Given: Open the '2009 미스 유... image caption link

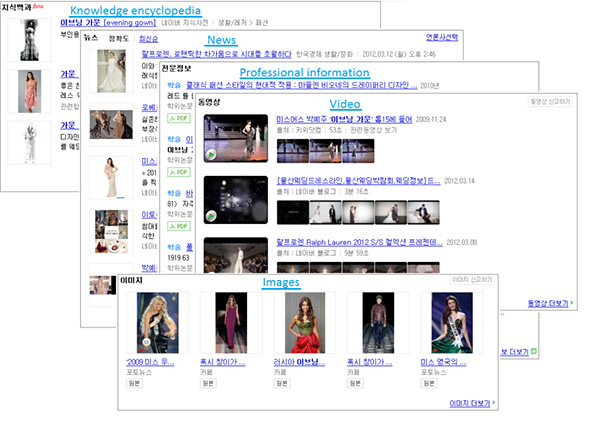Looking at the screenshot, I should pos(150,362).
